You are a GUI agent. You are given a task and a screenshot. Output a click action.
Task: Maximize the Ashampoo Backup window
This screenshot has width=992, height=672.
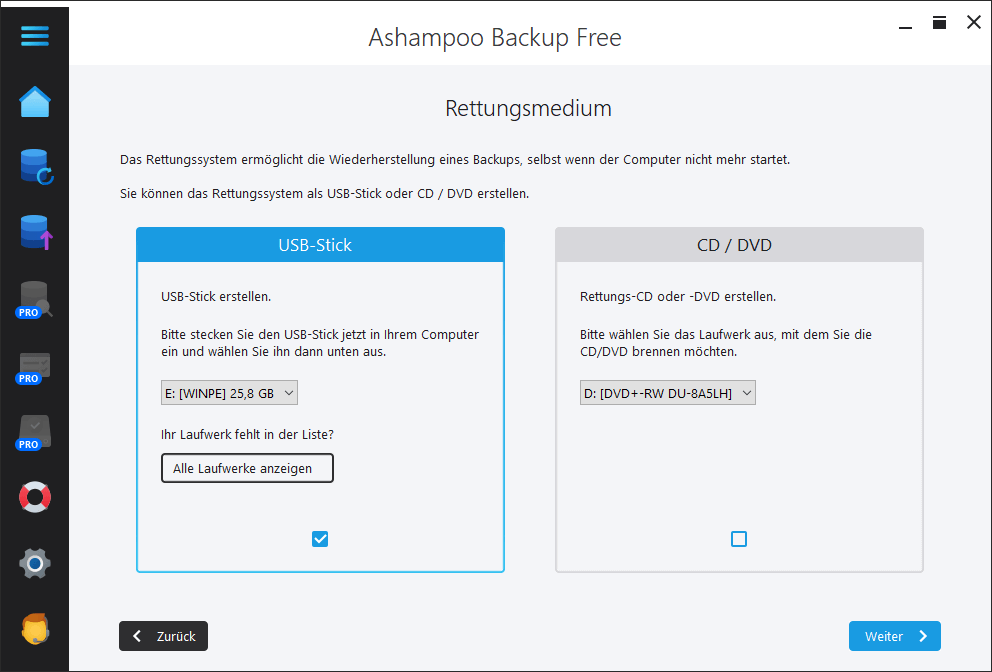(939, 22)
